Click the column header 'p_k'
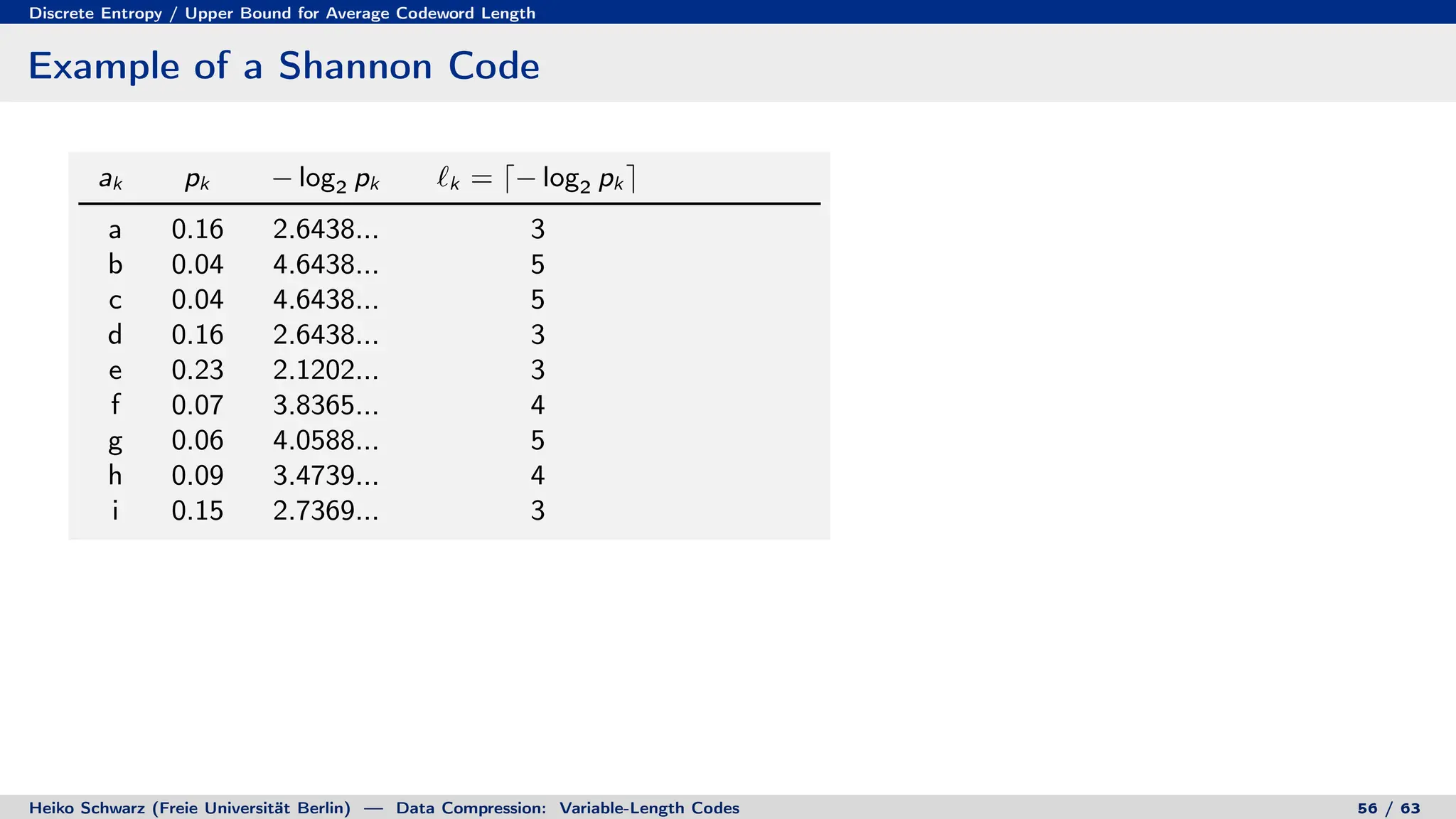Screen dimensions: 1456x819 point(197,179)
